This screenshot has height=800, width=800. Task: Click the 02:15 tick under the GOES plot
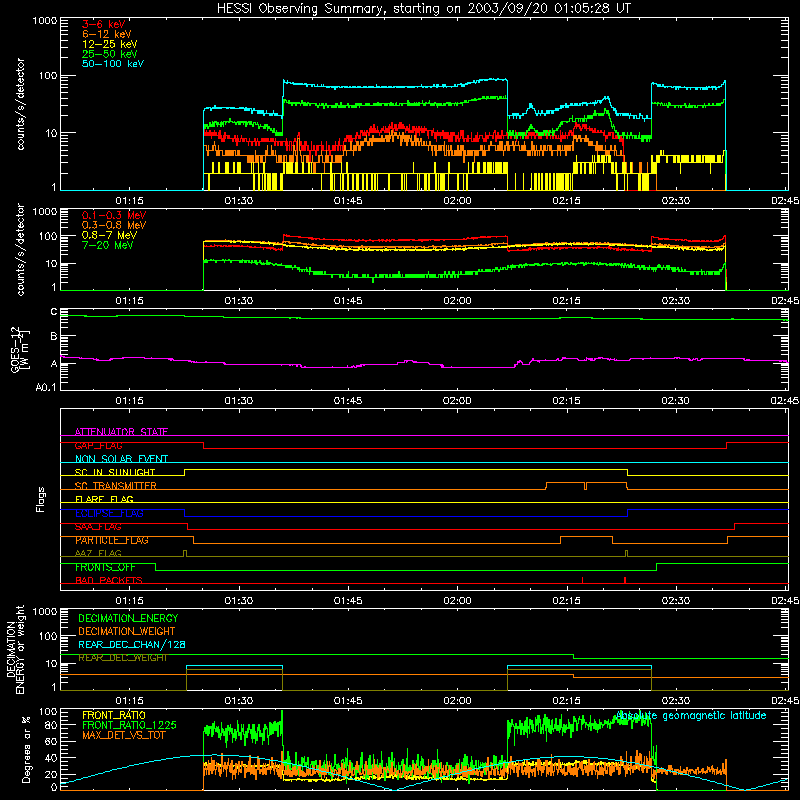[566, 401]
